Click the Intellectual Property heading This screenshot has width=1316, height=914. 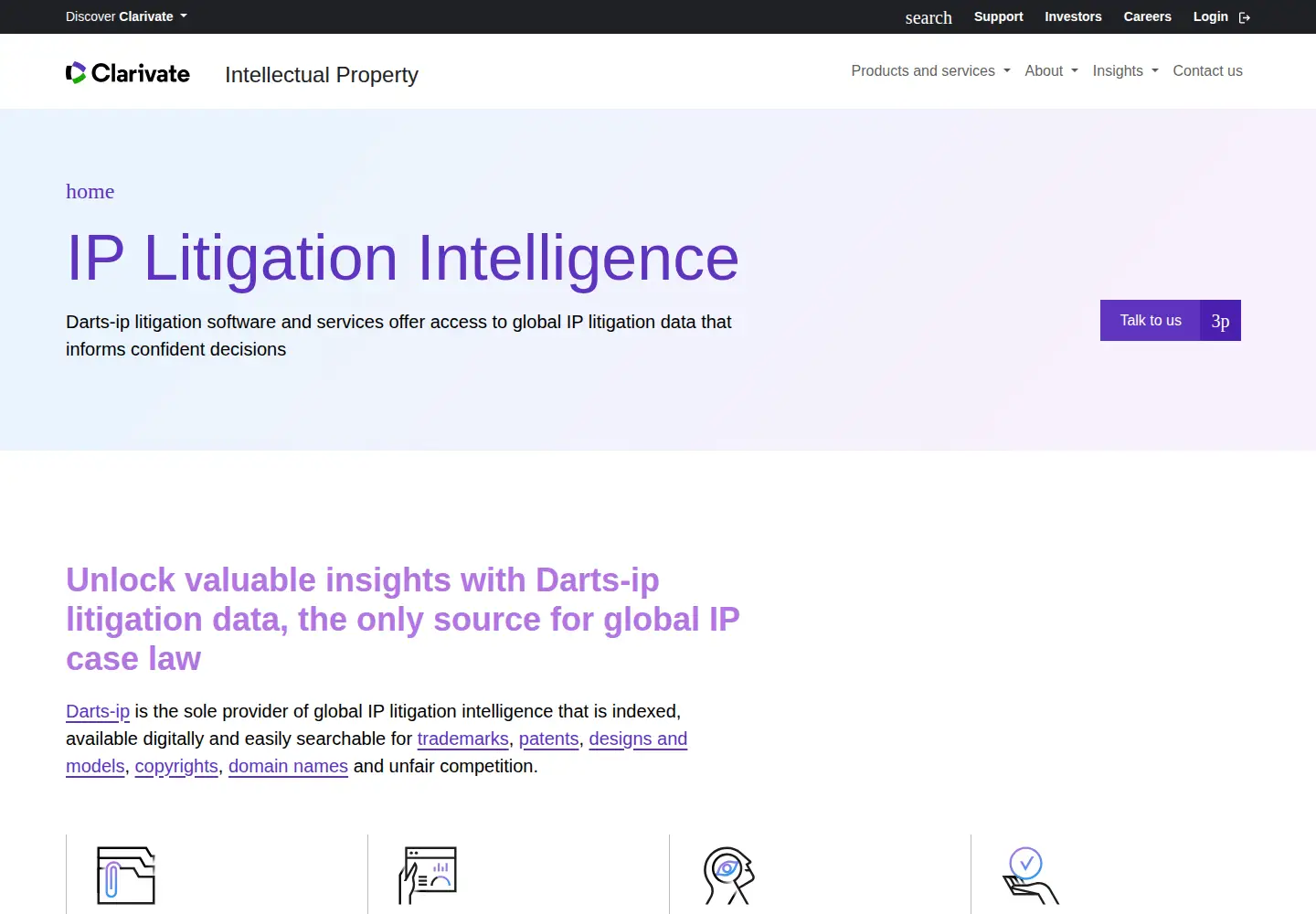(322, 75)
